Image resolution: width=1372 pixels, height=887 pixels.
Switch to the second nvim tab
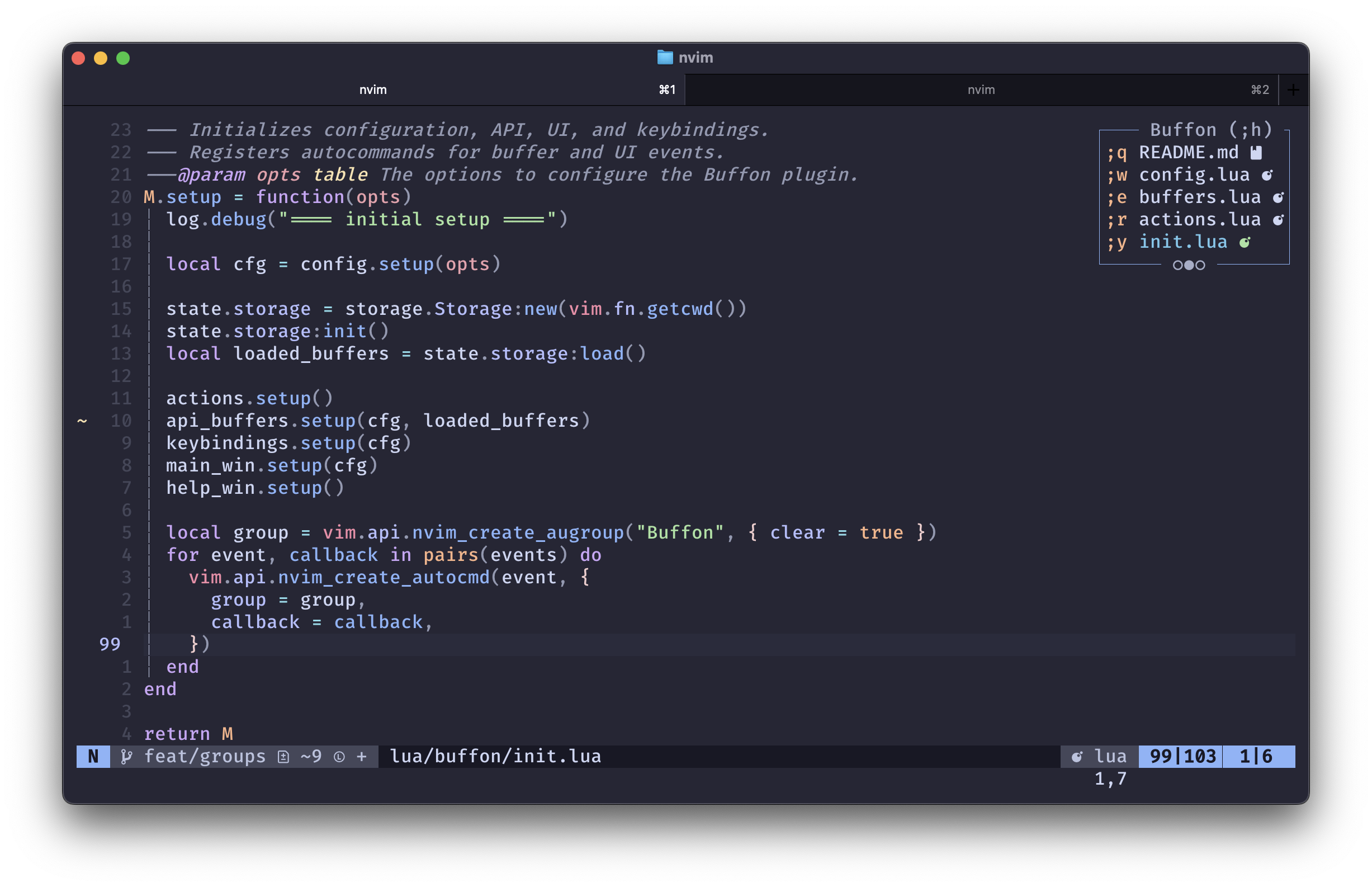click(981, 90)
